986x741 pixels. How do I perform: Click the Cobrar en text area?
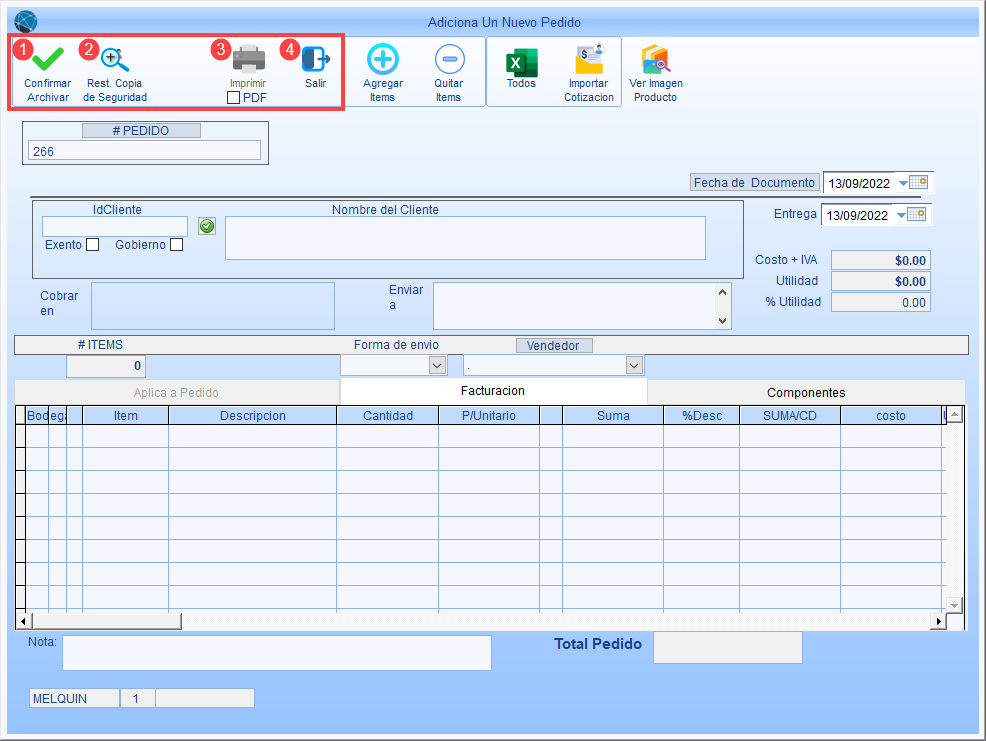(x=213, y=306)
